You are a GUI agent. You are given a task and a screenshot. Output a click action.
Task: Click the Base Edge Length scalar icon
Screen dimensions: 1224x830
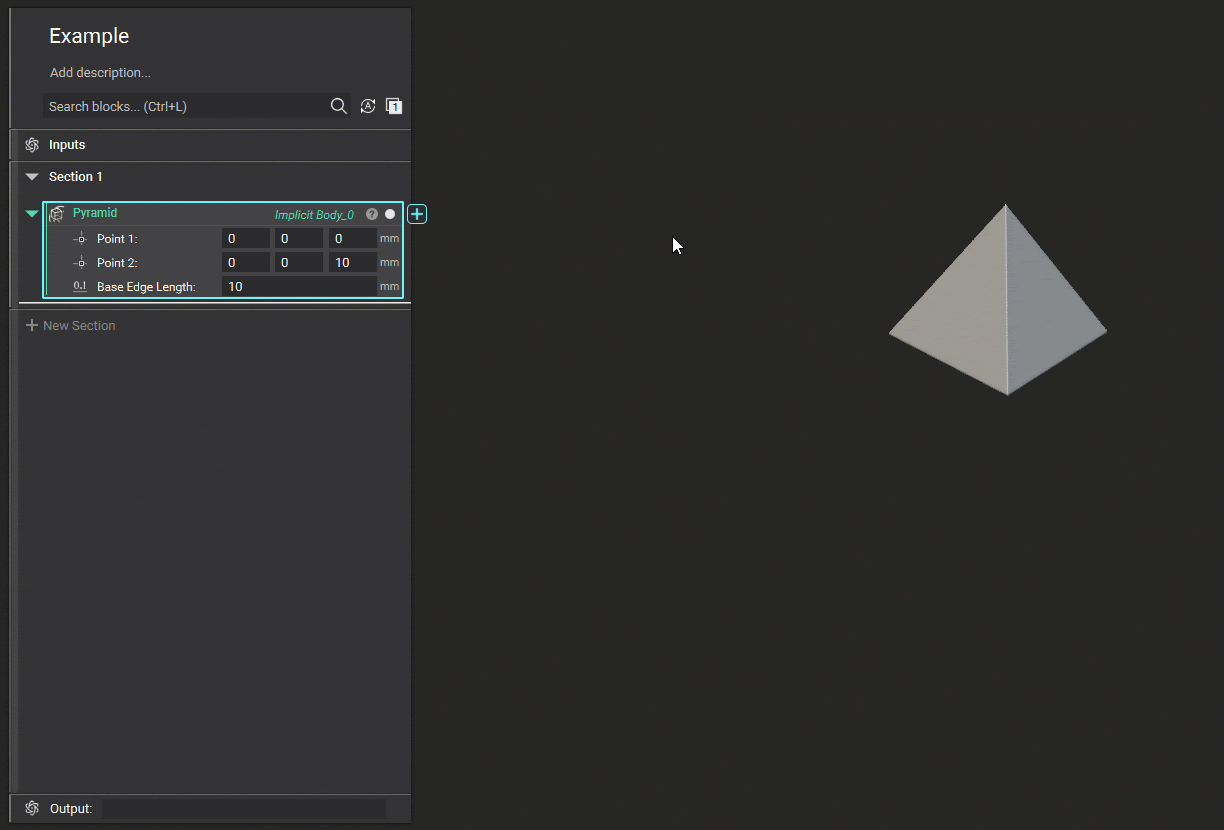pos(80,287)
